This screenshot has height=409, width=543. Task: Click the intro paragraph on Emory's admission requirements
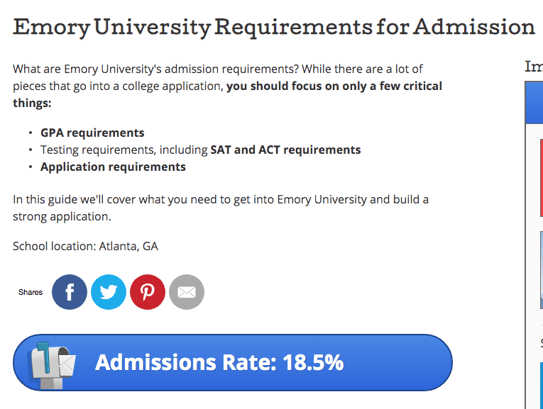[x=228, y=86]
